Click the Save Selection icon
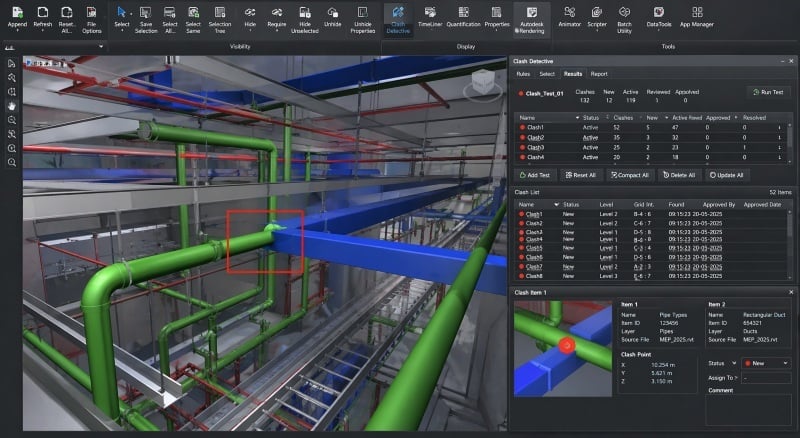Image resolution: width=800 pixels, height=438 pixels. click(x=145, y=12)
